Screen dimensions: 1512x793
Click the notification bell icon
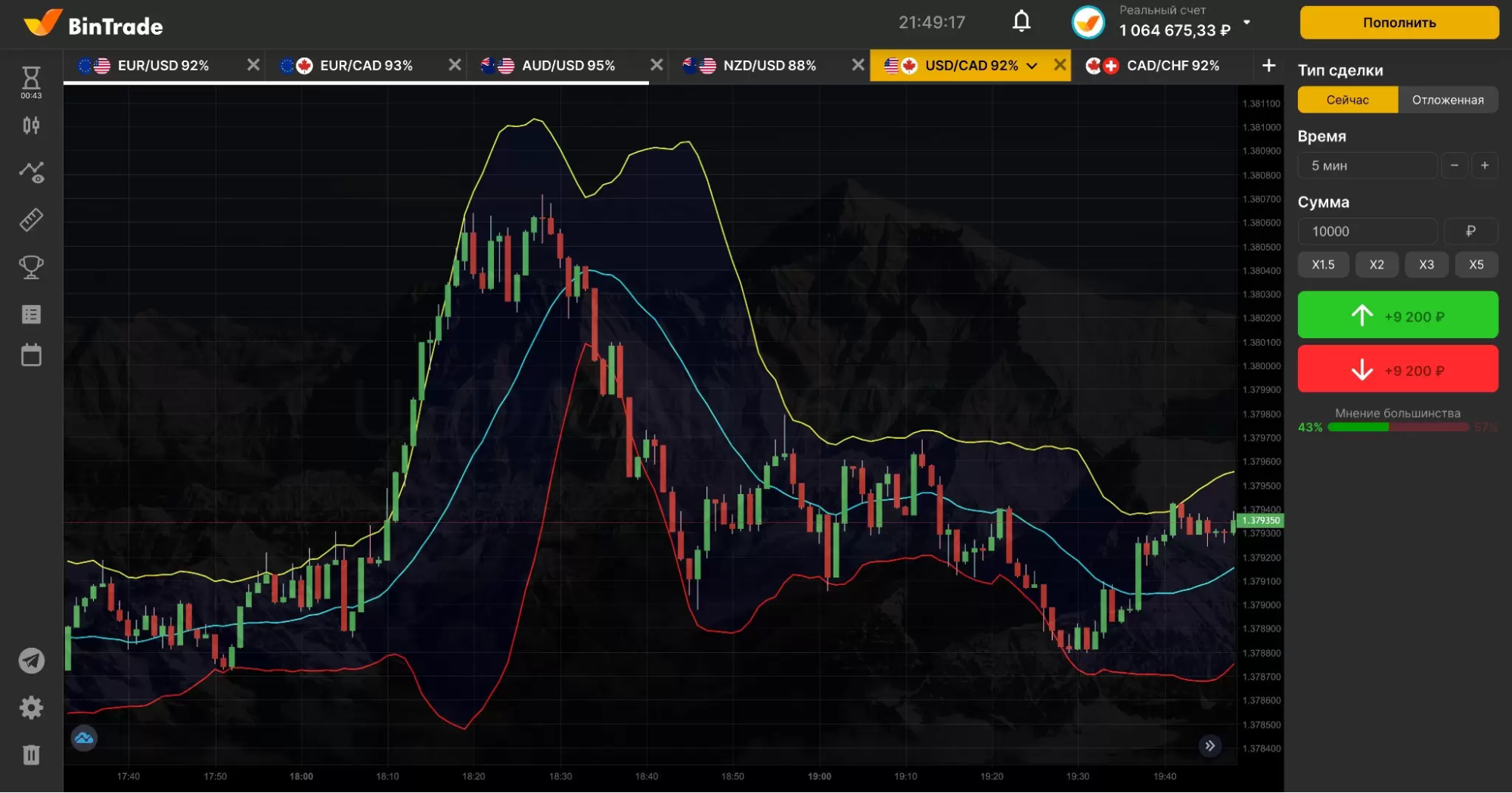[x=1021, y=22]
